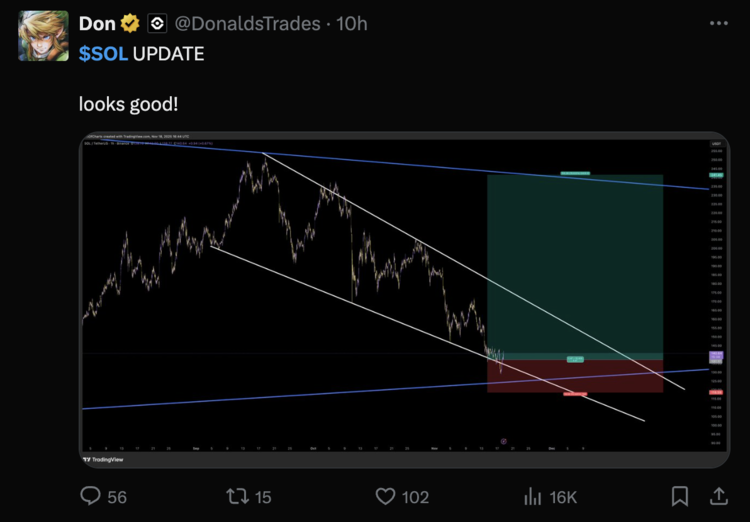Repost the $SOL update tweet
The height and width of the screenshot is (522, 750).
point(238,497)
